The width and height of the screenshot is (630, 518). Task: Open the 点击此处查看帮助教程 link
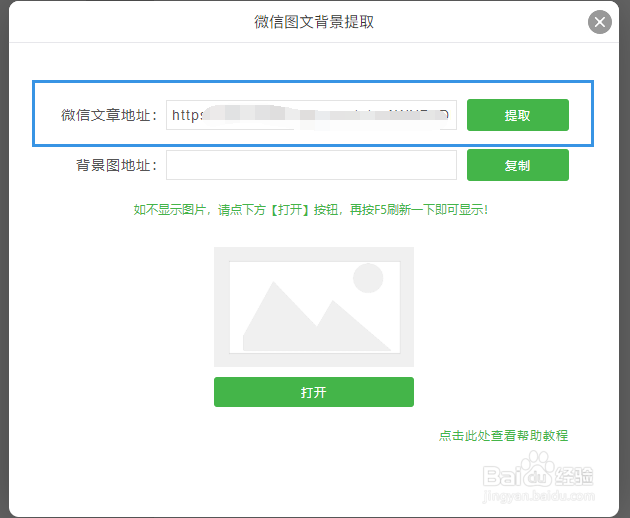(x=503, y=436)
